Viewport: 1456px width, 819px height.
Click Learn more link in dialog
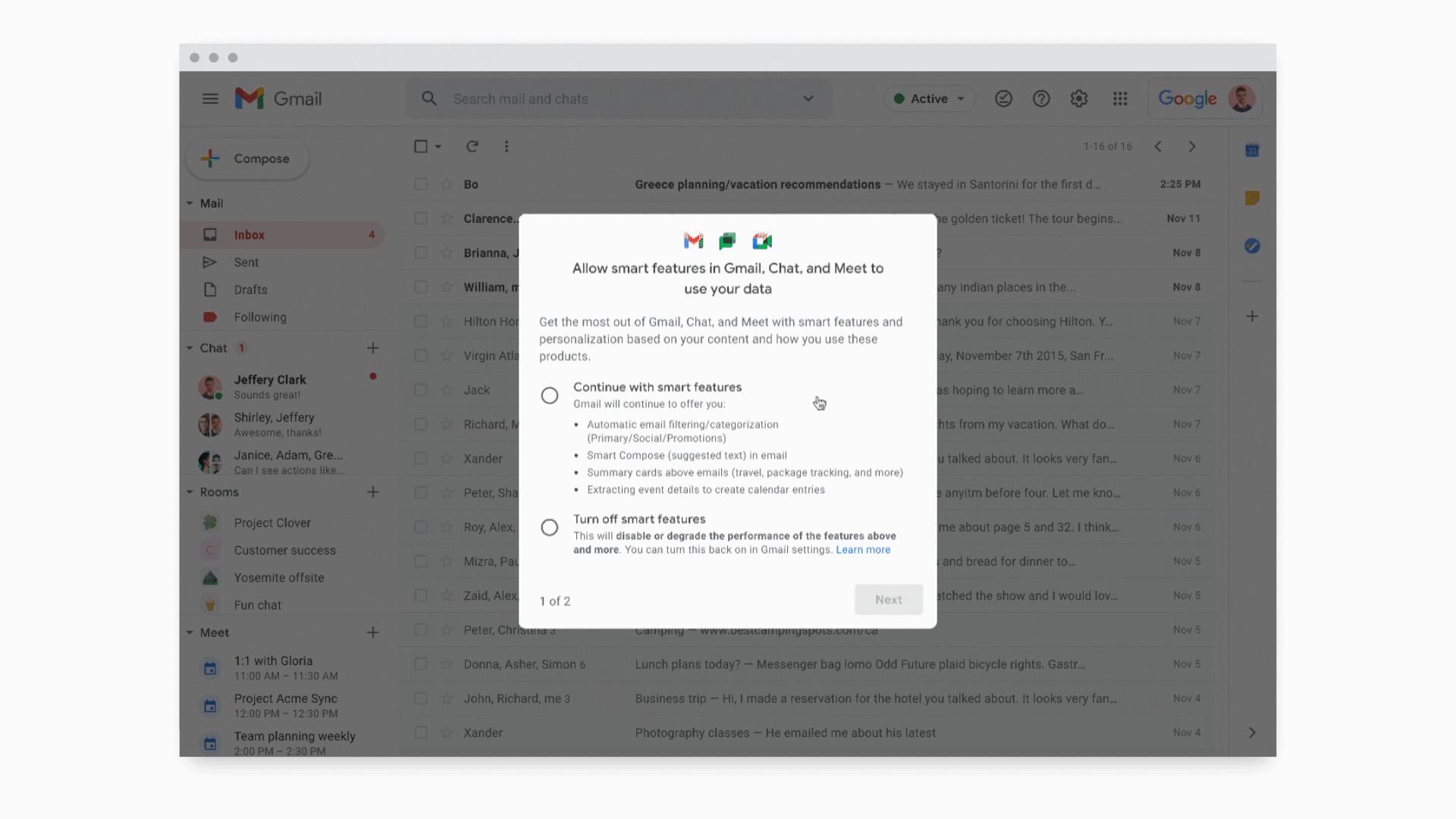pos(862,548)
